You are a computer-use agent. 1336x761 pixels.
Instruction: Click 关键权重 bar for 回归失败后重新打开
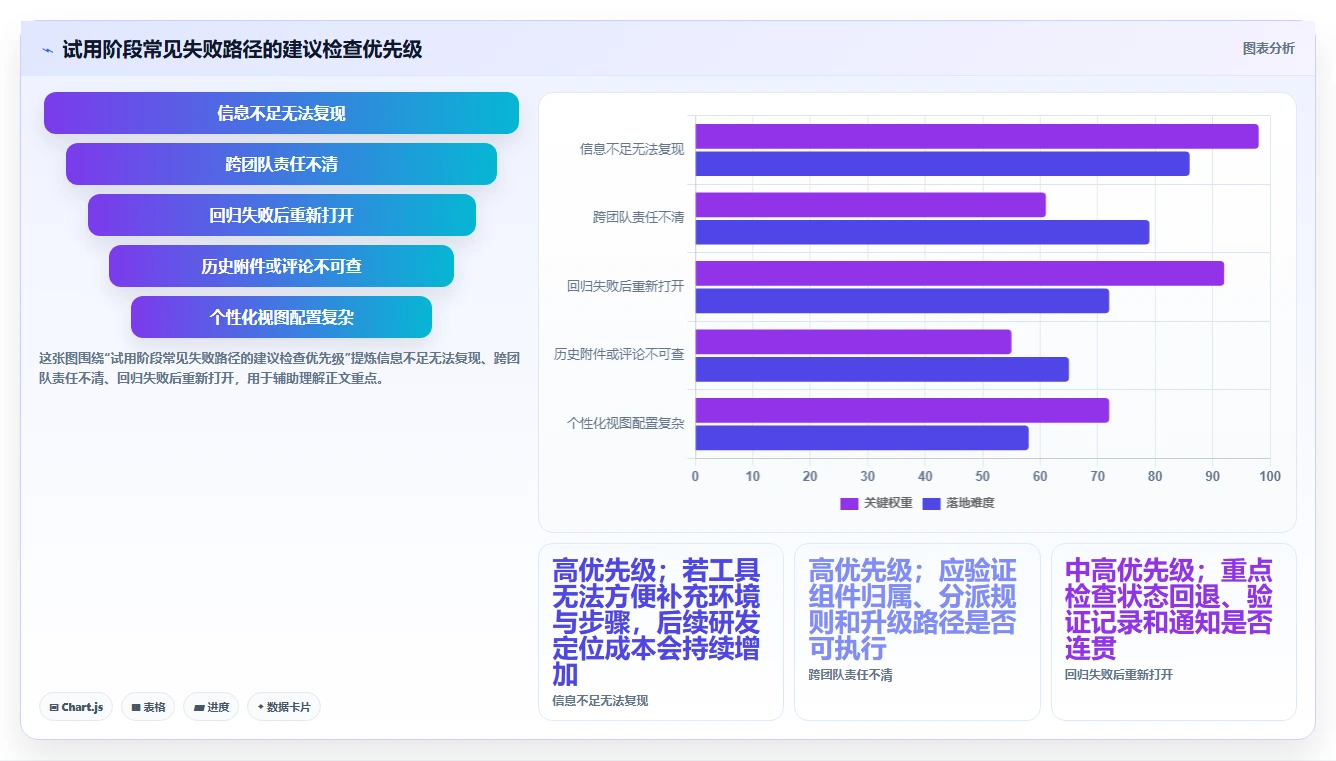pos(960,273)
